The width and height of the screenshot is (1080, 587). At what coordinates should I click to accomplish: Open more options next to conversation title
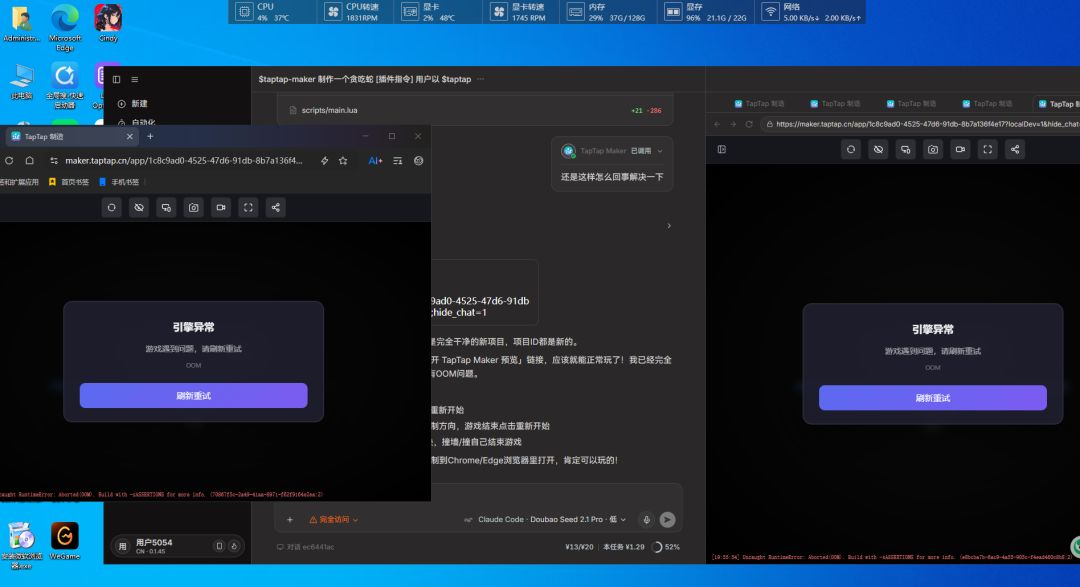(481, 79)
